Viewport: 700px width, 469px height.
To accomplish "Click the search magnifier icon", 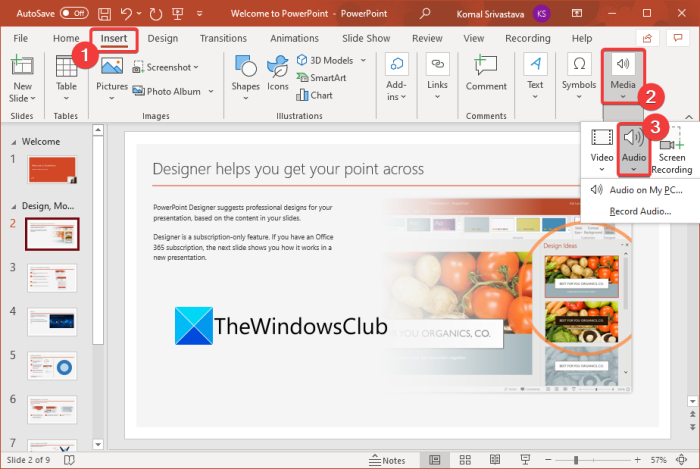I will point(425,13).
